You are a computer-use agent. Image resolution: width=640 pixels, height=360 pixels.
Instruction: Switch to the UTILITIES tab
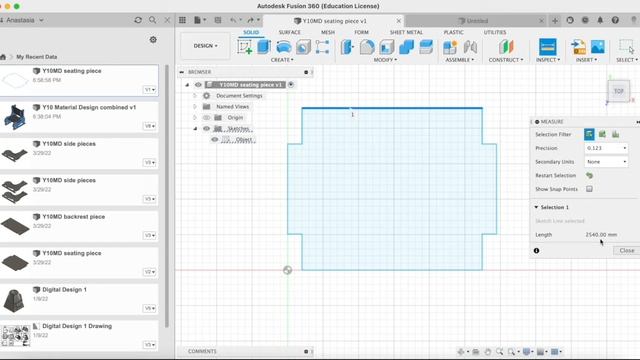coord(495,32)
